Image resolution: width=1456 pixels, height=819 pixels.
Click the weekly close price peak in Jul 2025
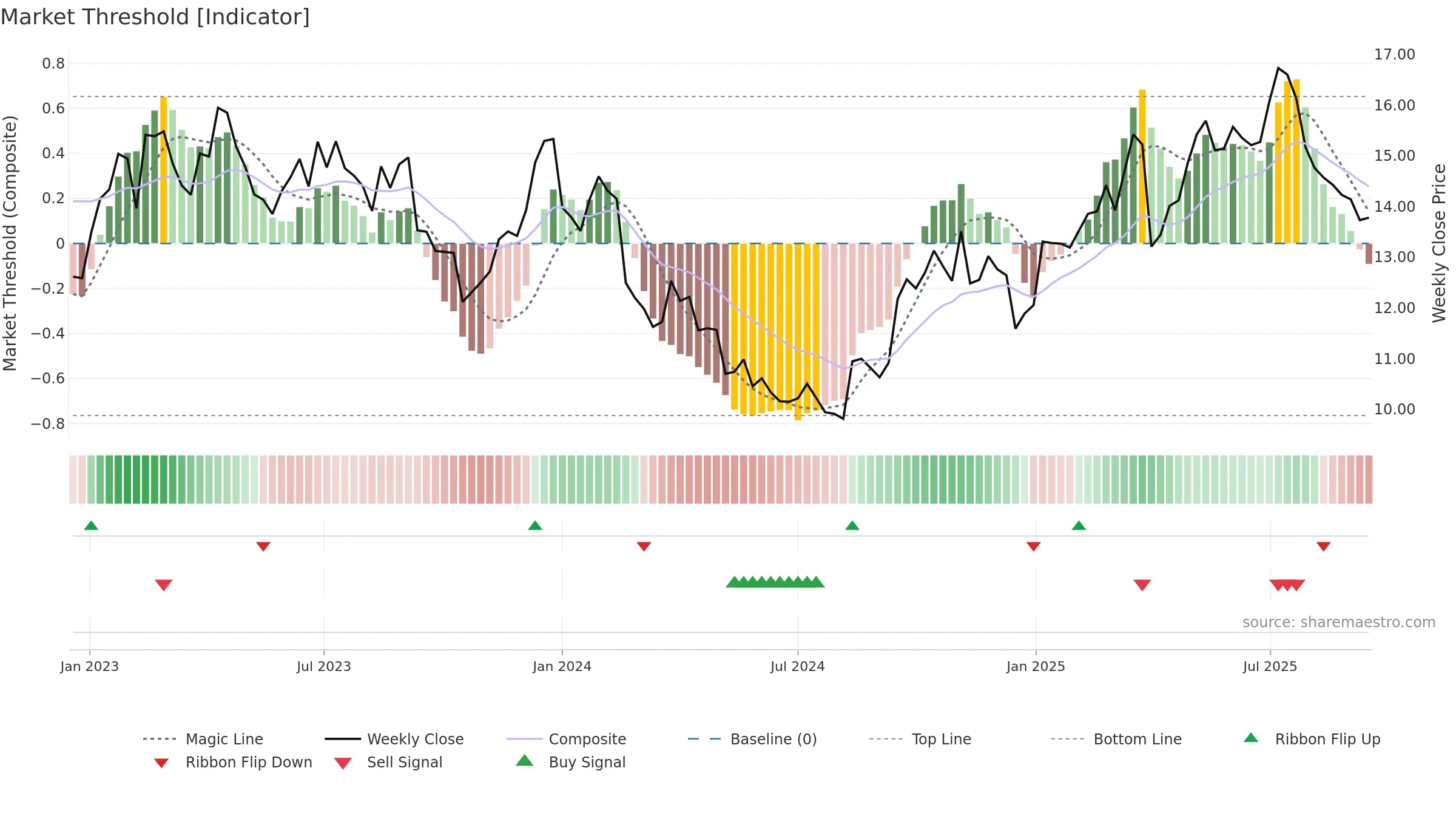(x=1278, y=68)
